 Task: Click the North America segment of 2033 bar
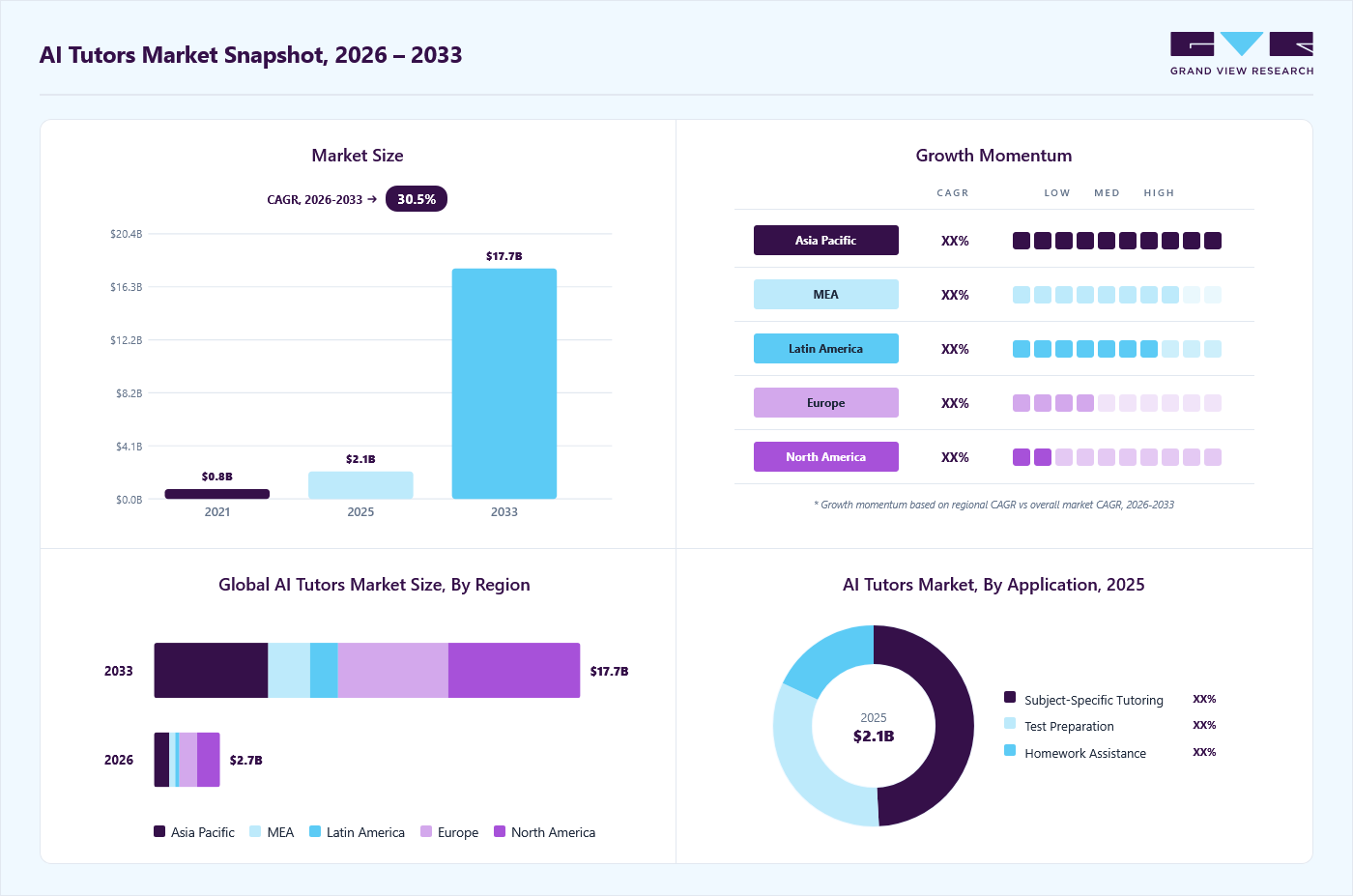tap(514, 671)
